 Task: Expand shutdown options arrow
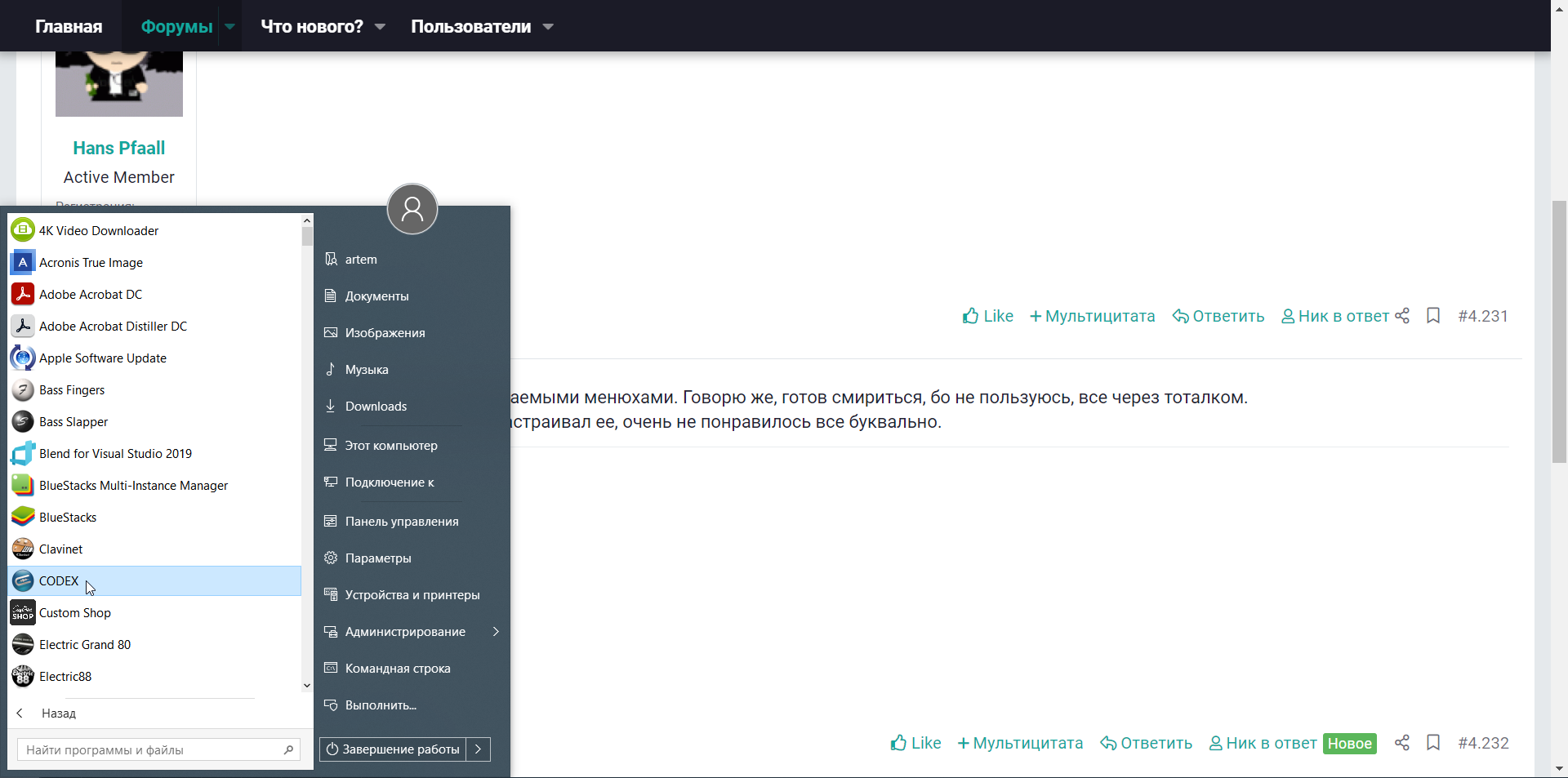(479, 749)
